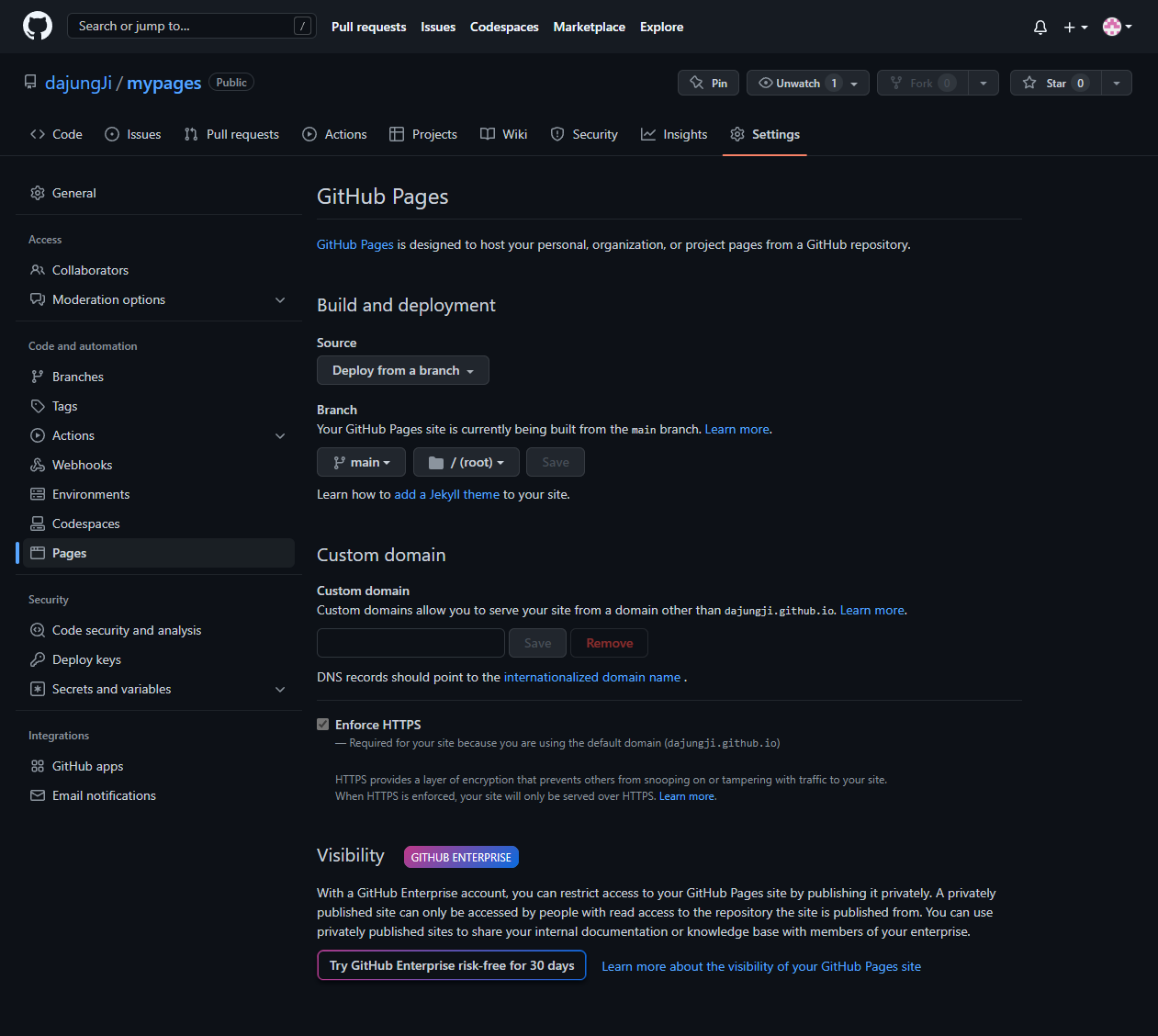1158x1036 pixels.
Task: Switch to the Wiki tab
Action: (x=503, y=134)
